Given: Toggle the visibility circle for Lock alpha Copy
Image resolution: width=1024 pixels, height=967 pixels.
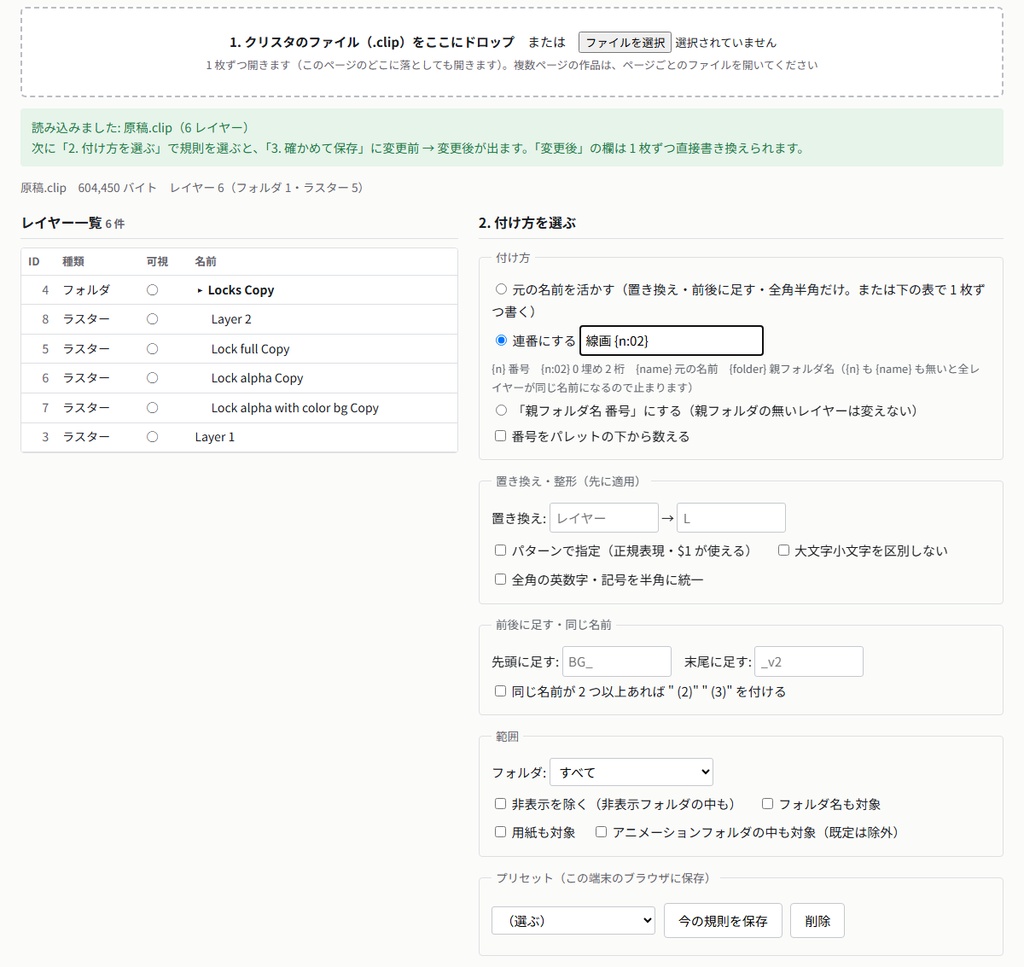Looking at the screenshot, I should [152, 378].
